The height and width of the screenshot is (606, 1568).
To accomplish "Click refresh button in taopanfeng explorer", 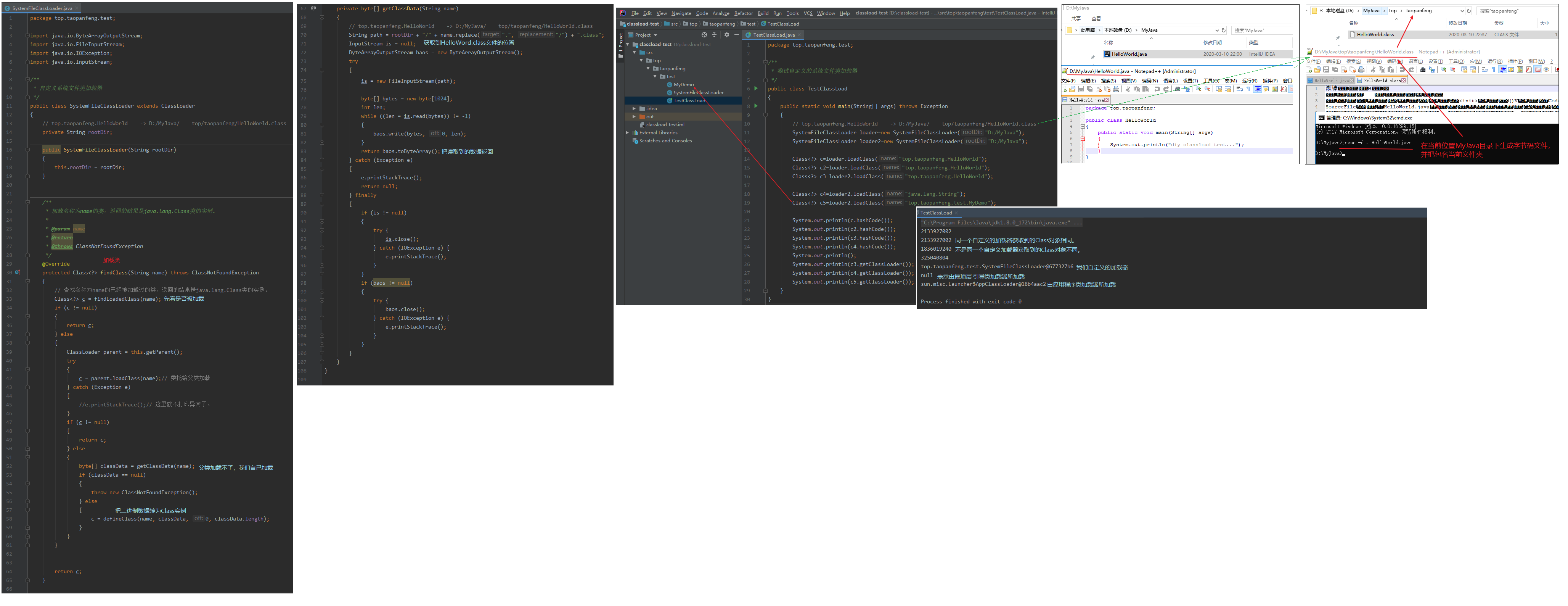I will point(1469,10).
